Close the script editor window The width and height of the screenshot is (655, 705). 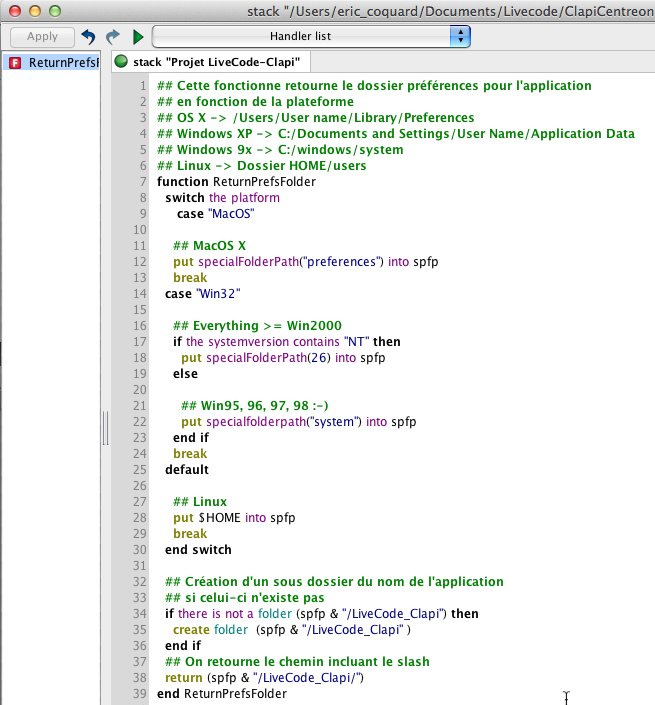[13, 11]
